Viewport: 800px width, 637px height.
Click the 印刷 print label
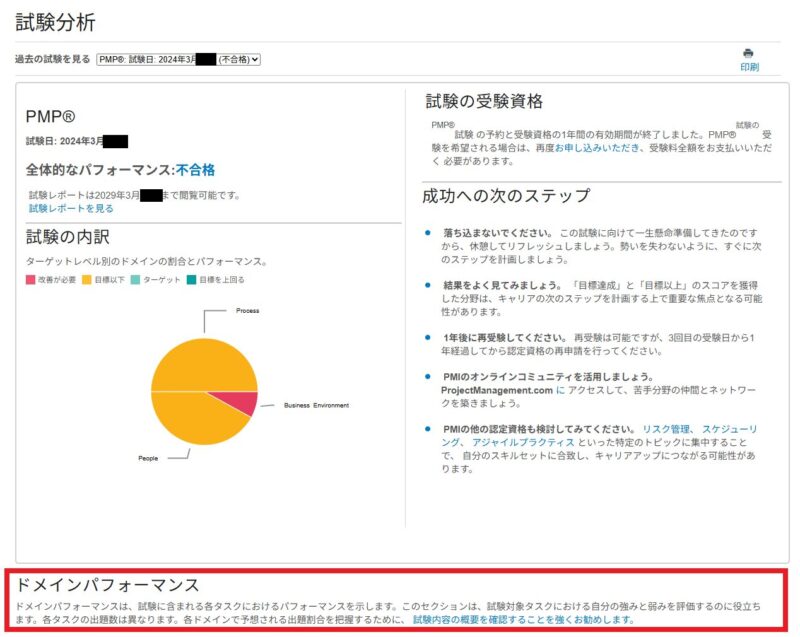(749, 67)
